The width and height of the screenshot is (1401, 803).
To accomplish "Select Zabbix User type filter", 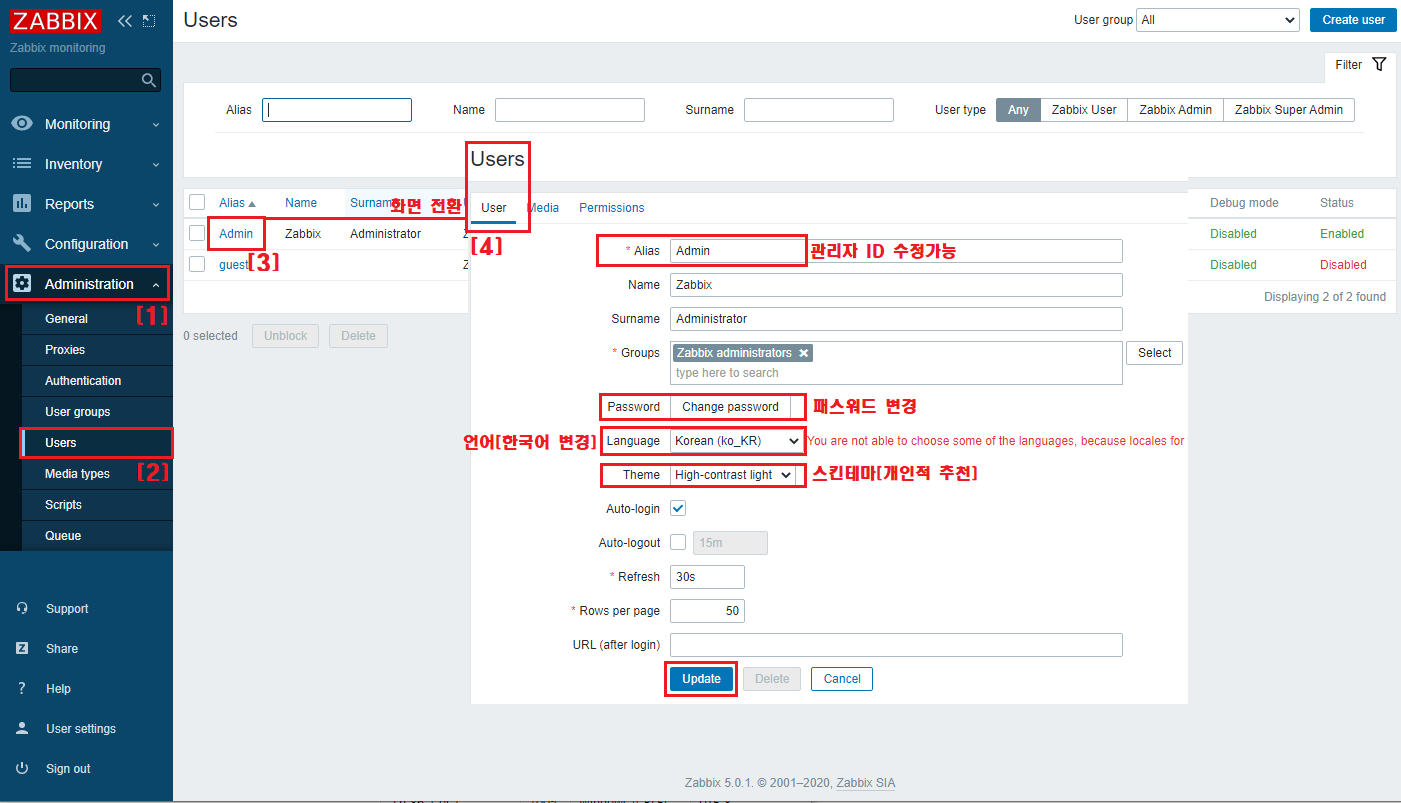I will (1084, 110).
